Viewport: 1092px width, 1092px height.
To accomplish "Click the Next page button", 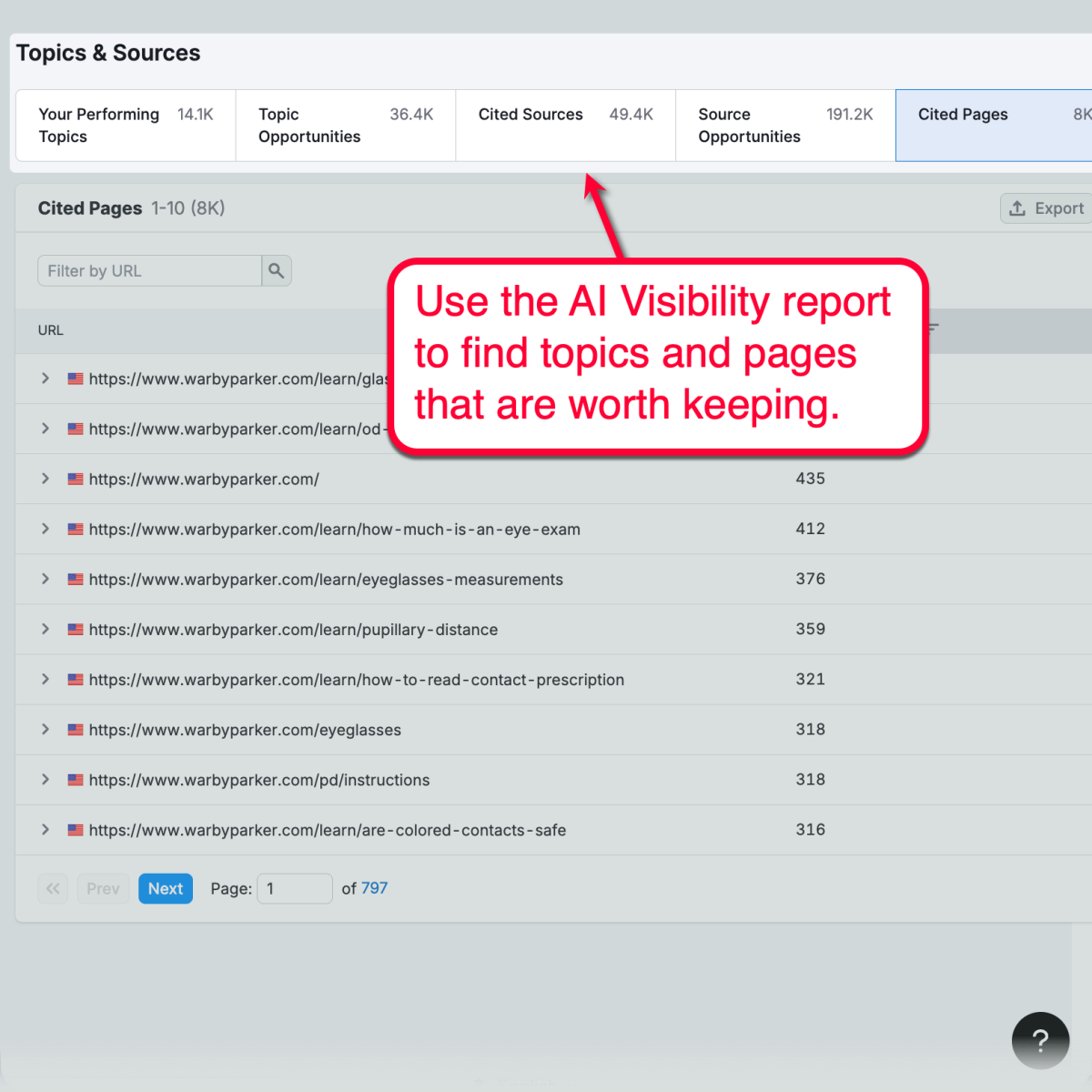I will (x=166, y=888).
